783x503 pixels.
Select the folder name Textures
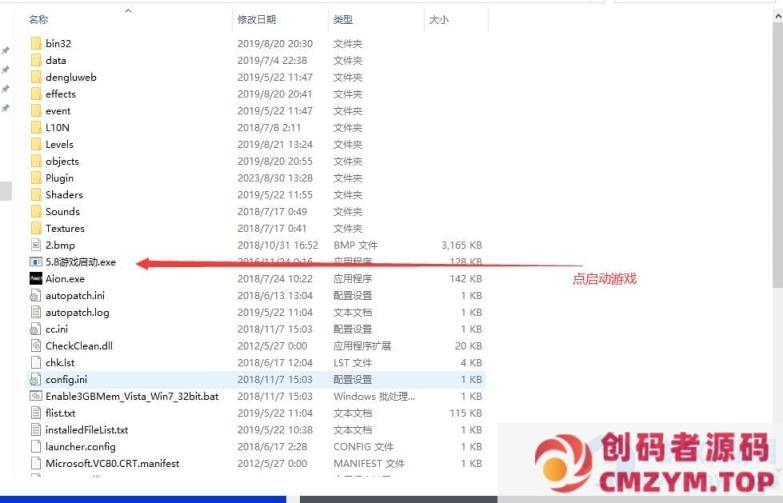tap(65, 228)
